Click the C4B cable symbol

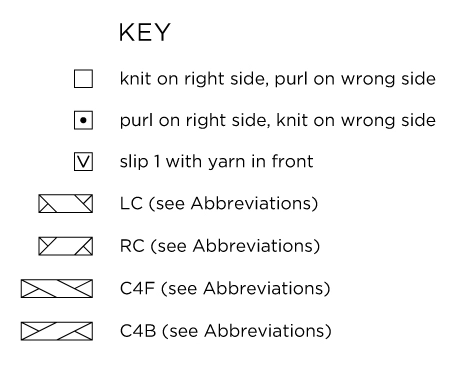coord(57,331)
